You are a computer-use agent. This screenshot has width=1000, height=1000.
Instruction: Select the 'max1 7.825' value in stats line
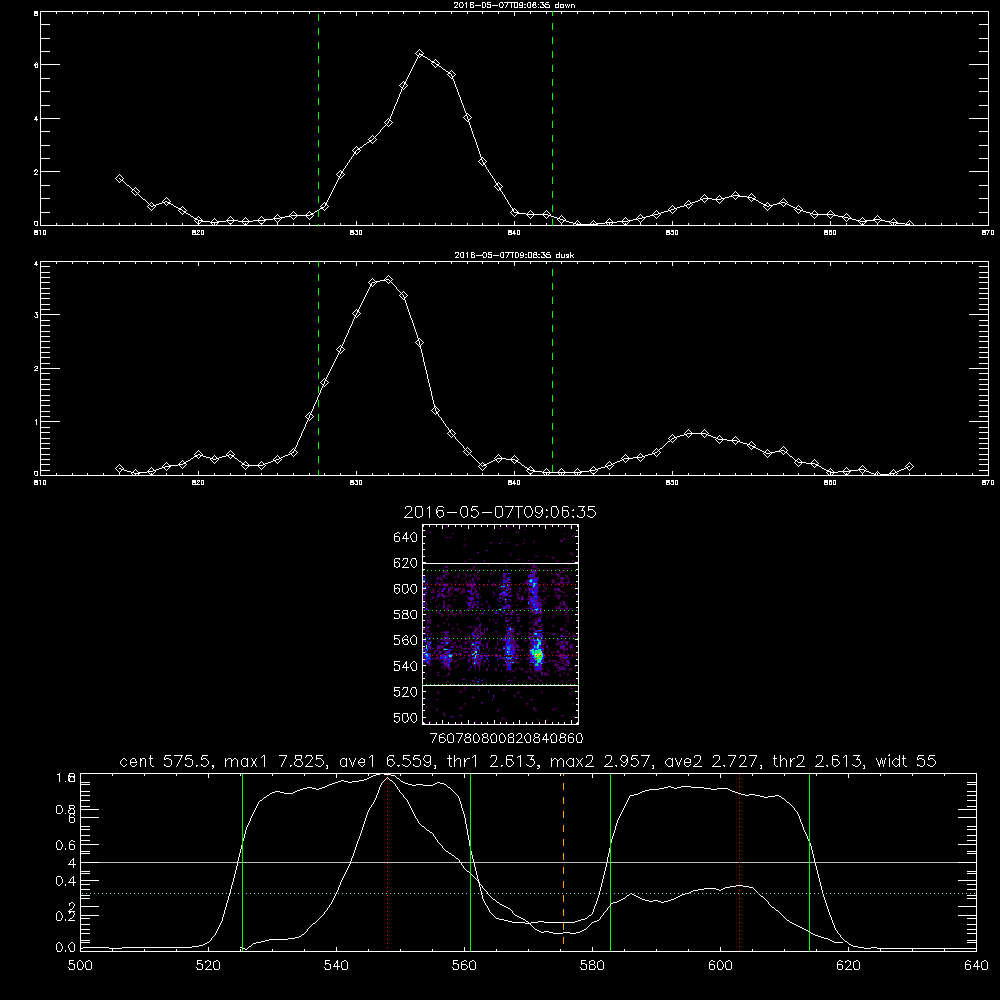pyautogui.click(x=276, y=761)
